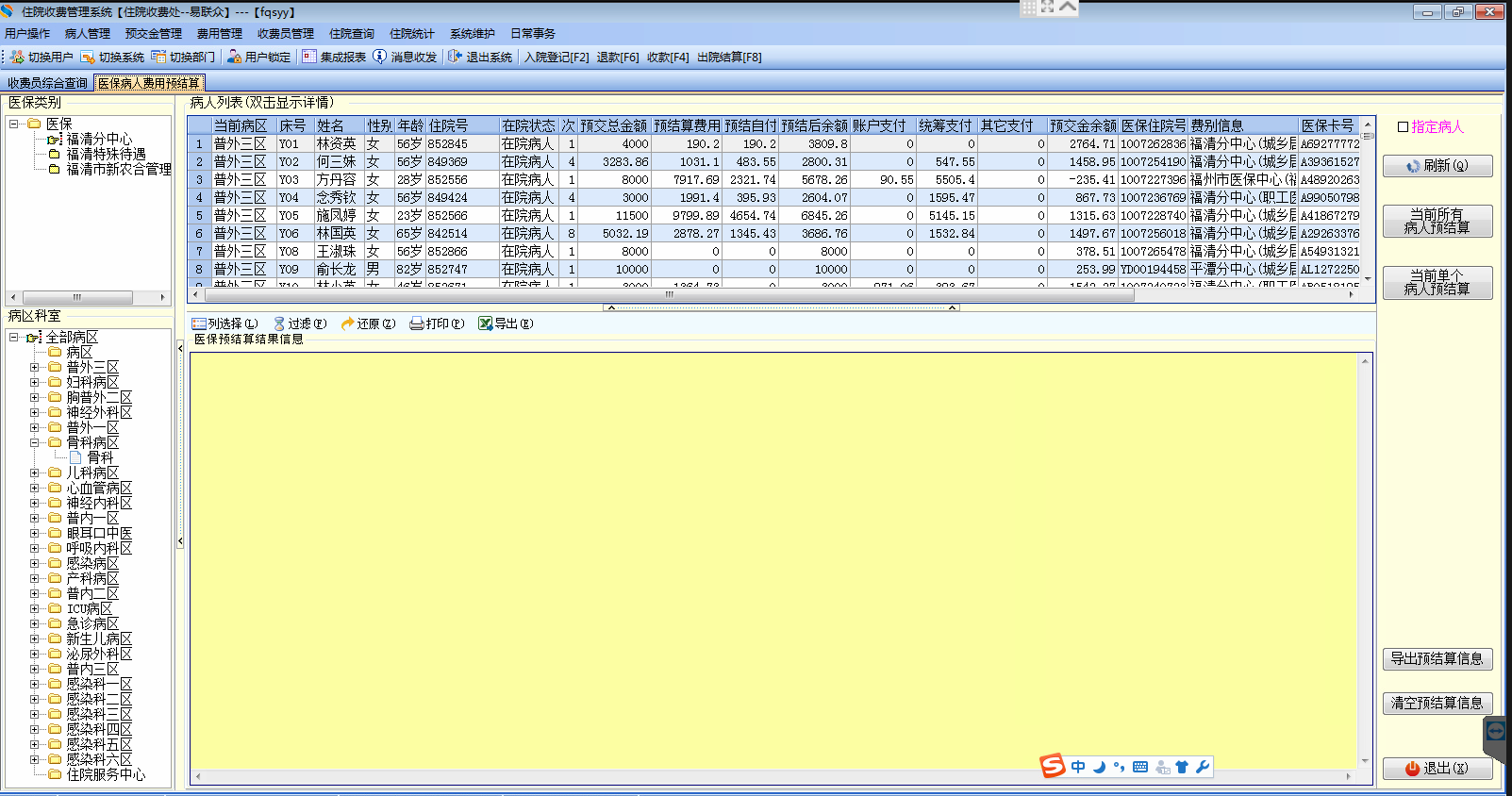The height and width of the screenshot is (796, 1512).
Task: Click the application logo in the title bar
Action: pos(8,11)
